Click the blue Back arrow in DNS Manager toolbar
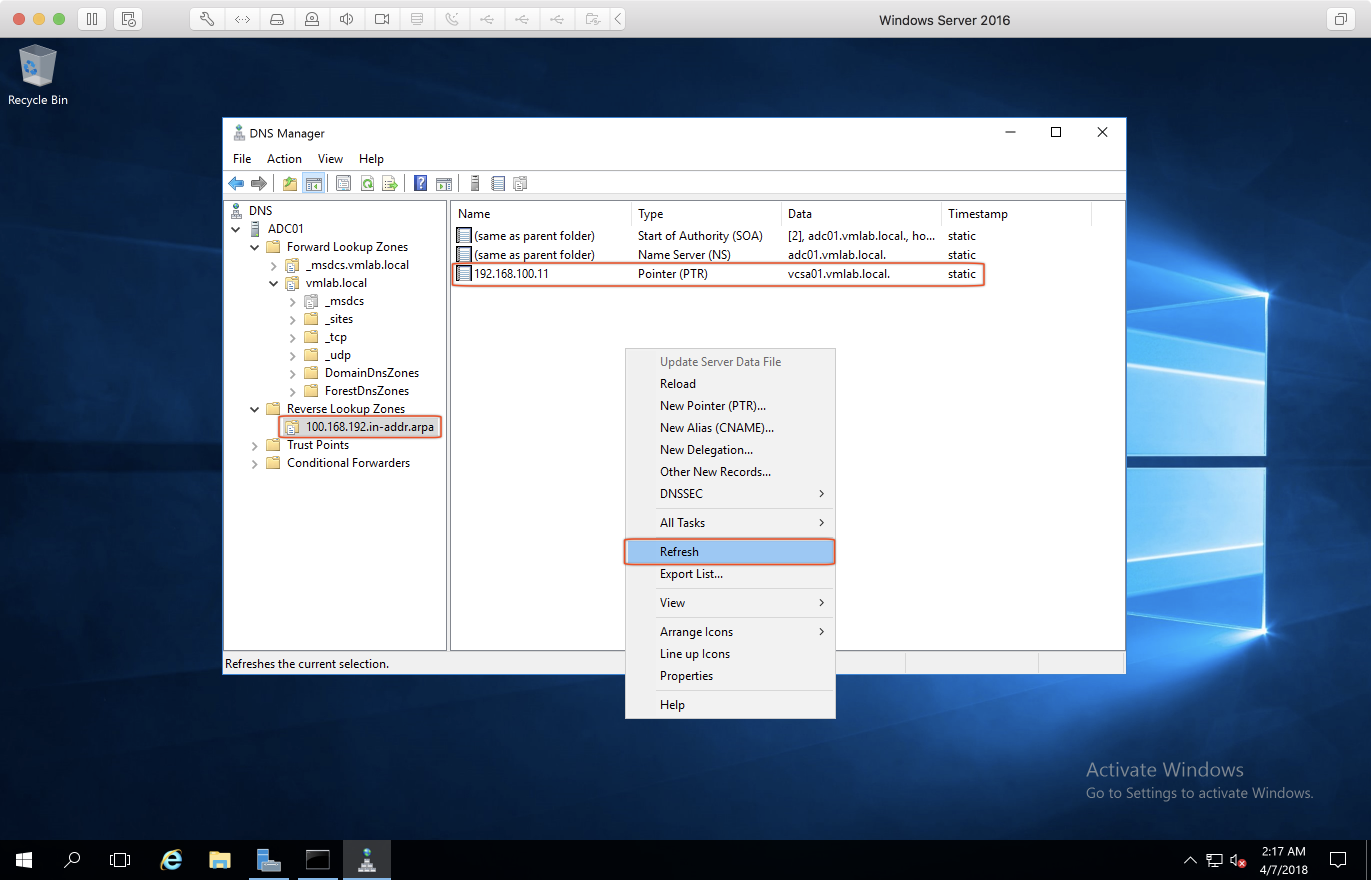 point(236,184)
